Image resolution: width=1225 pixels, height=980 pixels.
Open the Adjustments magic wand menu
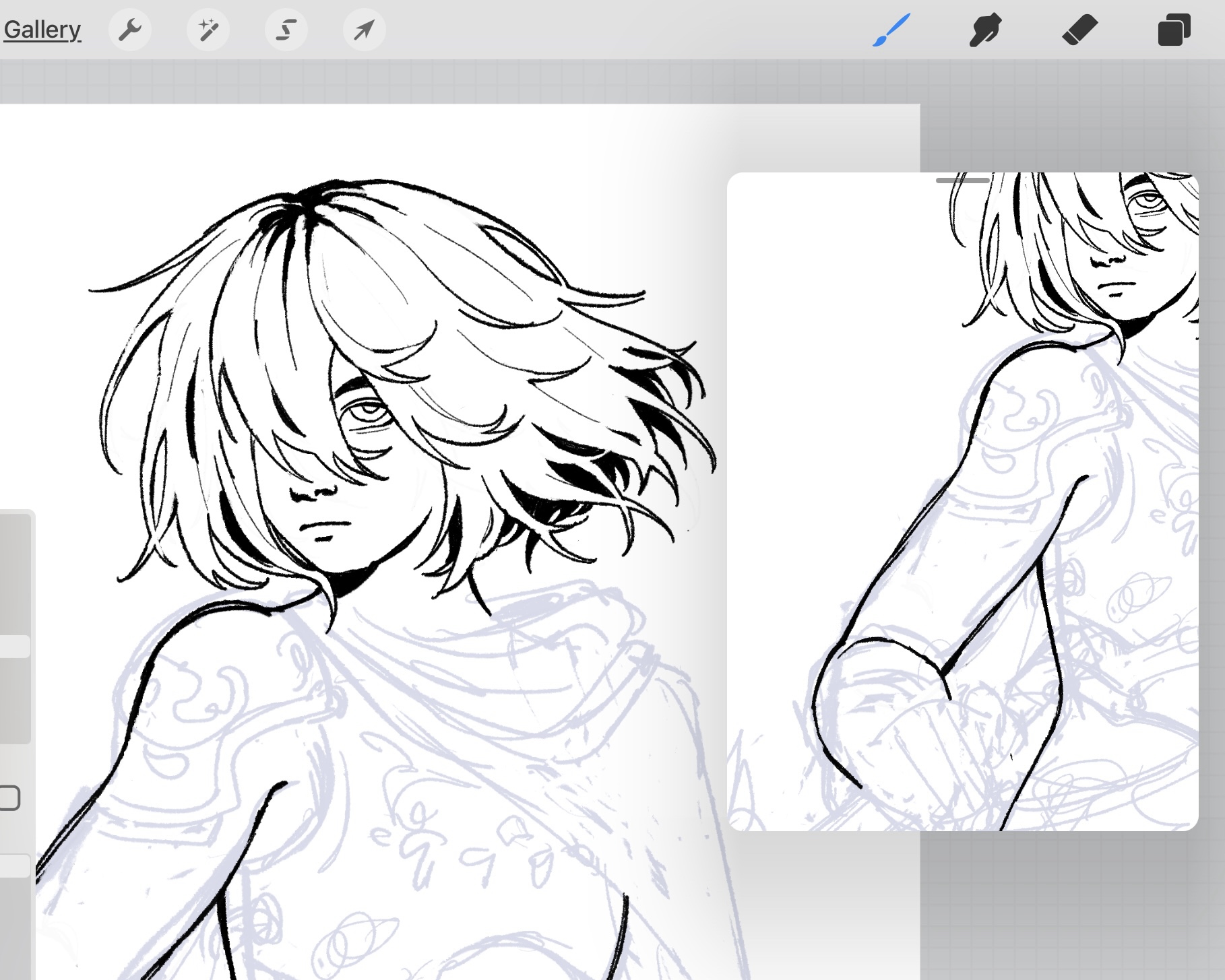(208, 30)
